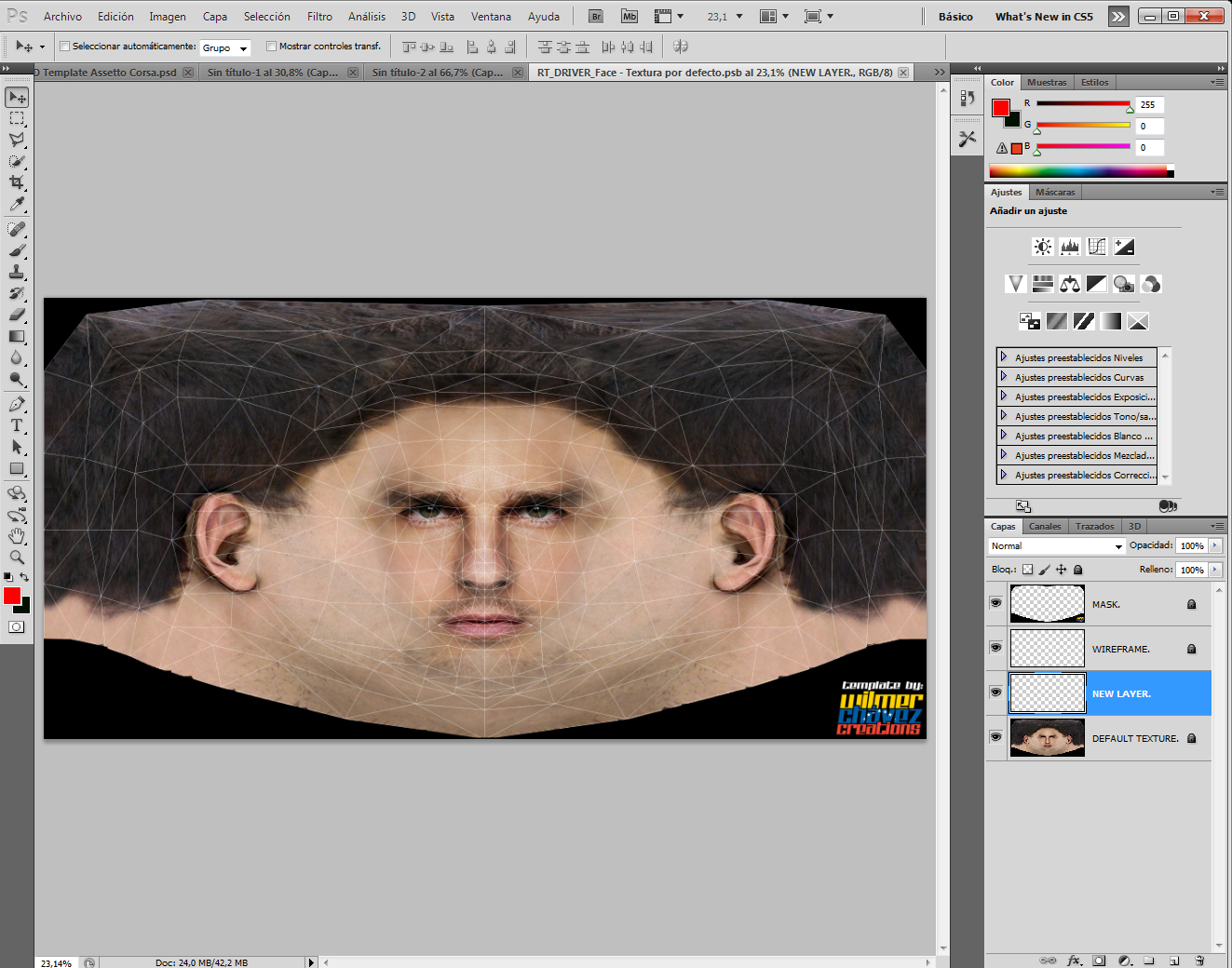
Task: Toggle lock position for layer
Action: (x=1061, y=570)
